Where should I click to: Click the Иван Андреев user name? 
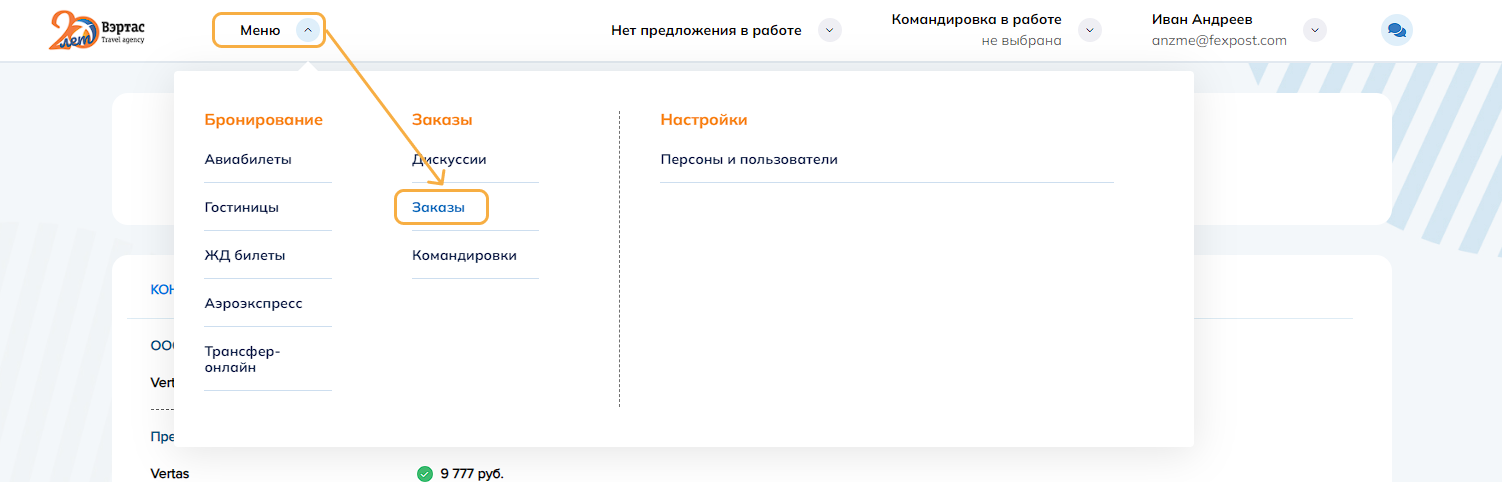click(x=1202, y=19)
